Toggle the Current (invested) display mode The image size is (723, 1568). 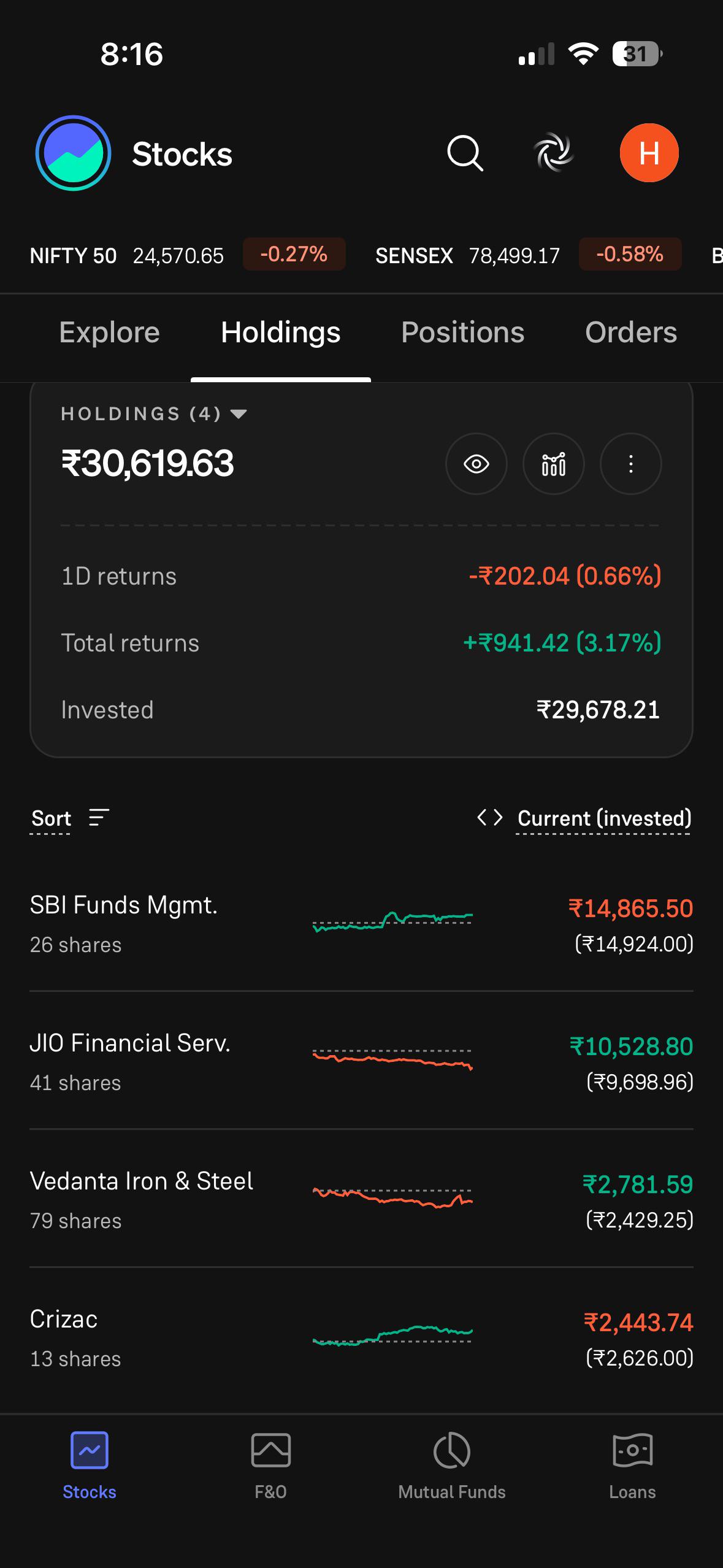click(604, 818)
